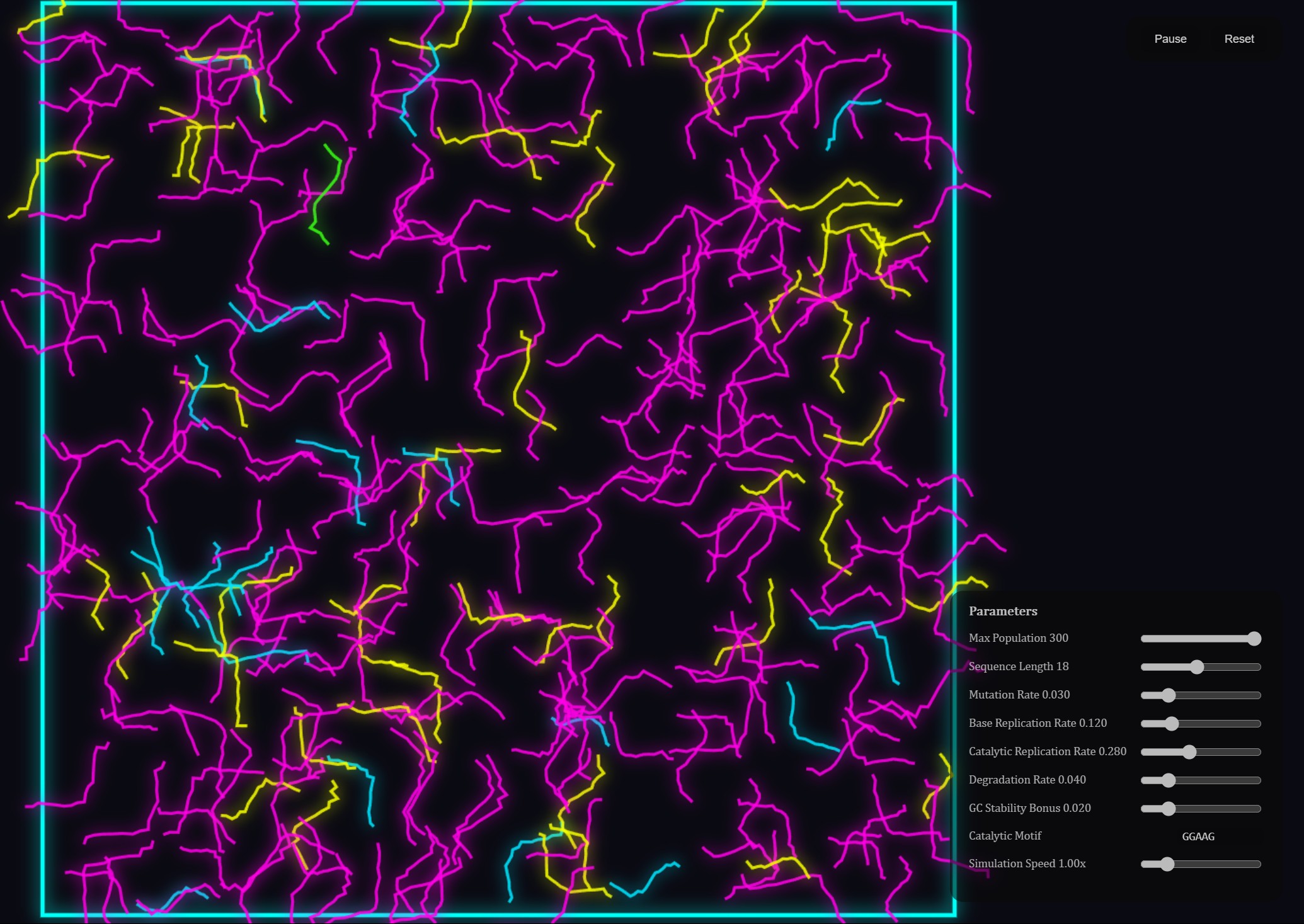Grab the Sequence Length slider knob
The image size is (1304, 924).
click(x=1197, y=667)
